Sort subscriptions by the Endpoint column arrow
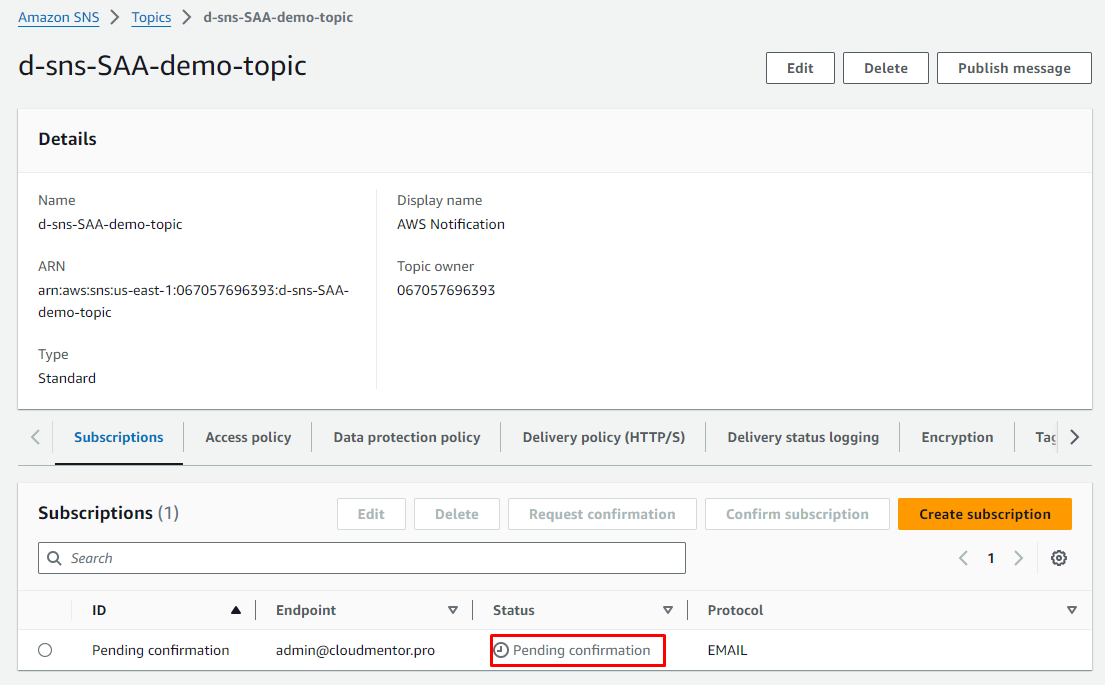The width and height of the screenshot is (1105, 685). coord(453,610)
